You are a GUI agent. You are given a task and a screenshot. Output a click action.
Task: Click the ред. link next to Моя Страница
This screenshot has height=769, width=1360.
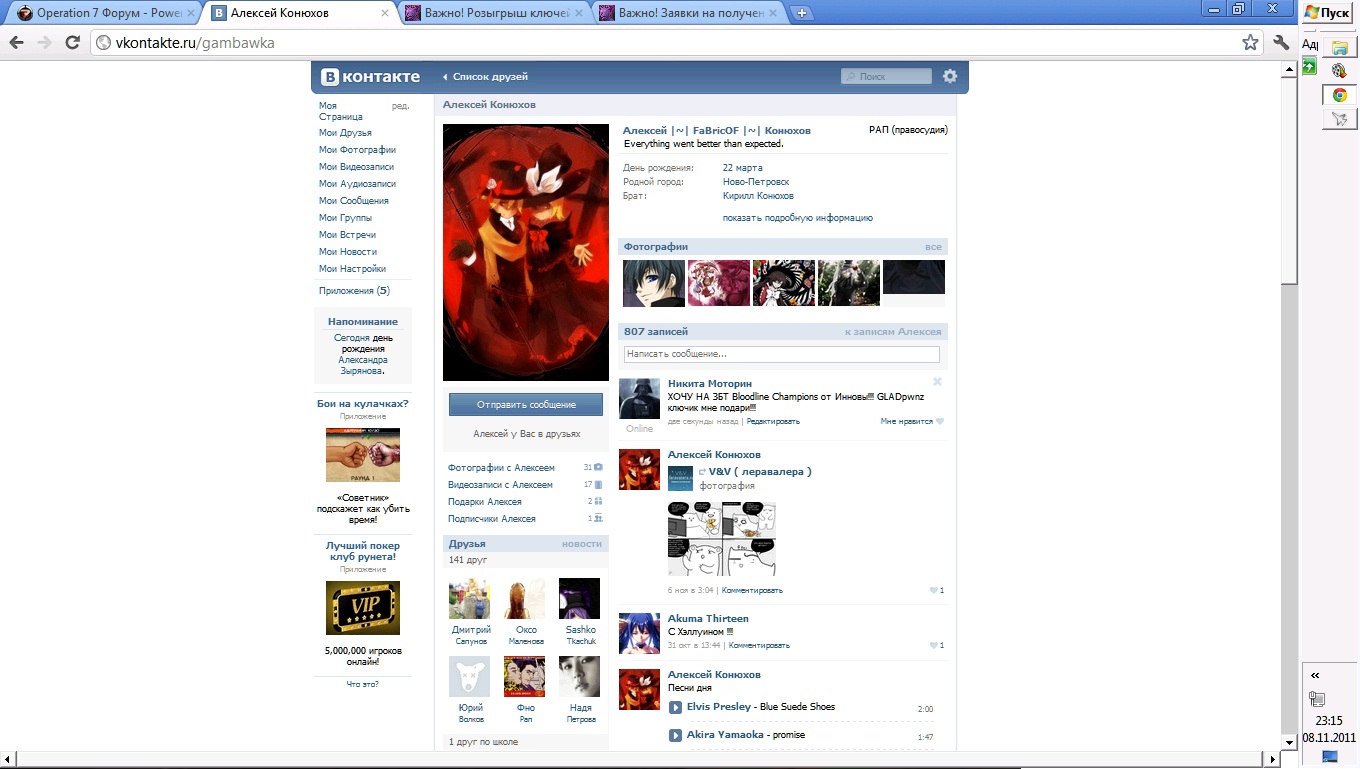[400, 106]
